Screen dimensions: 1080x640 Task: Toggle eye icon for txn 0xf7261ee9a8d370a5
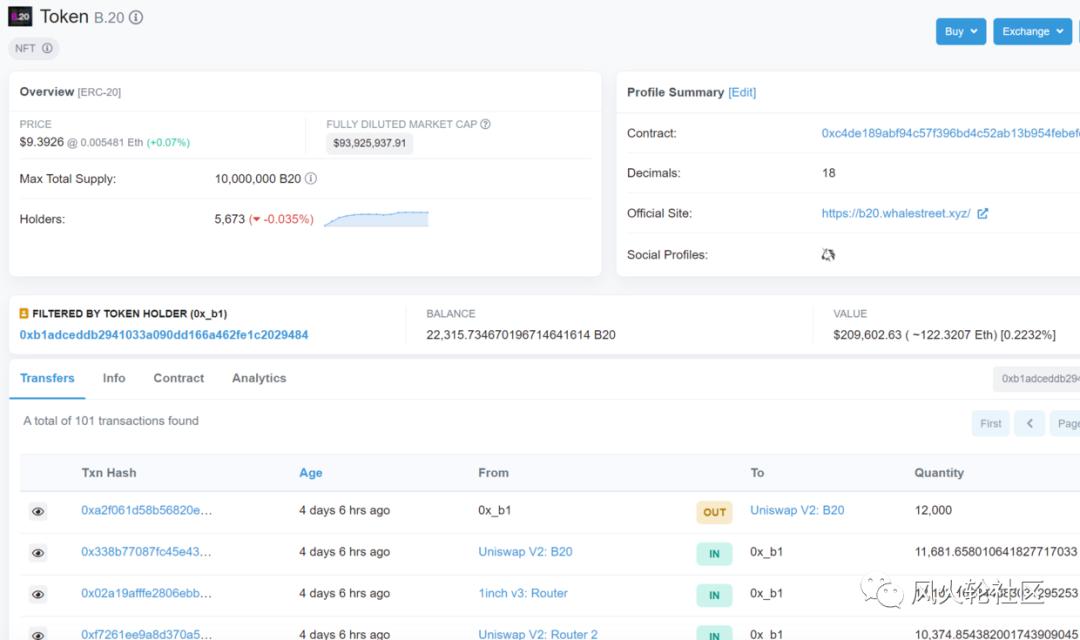coord(39,634)
